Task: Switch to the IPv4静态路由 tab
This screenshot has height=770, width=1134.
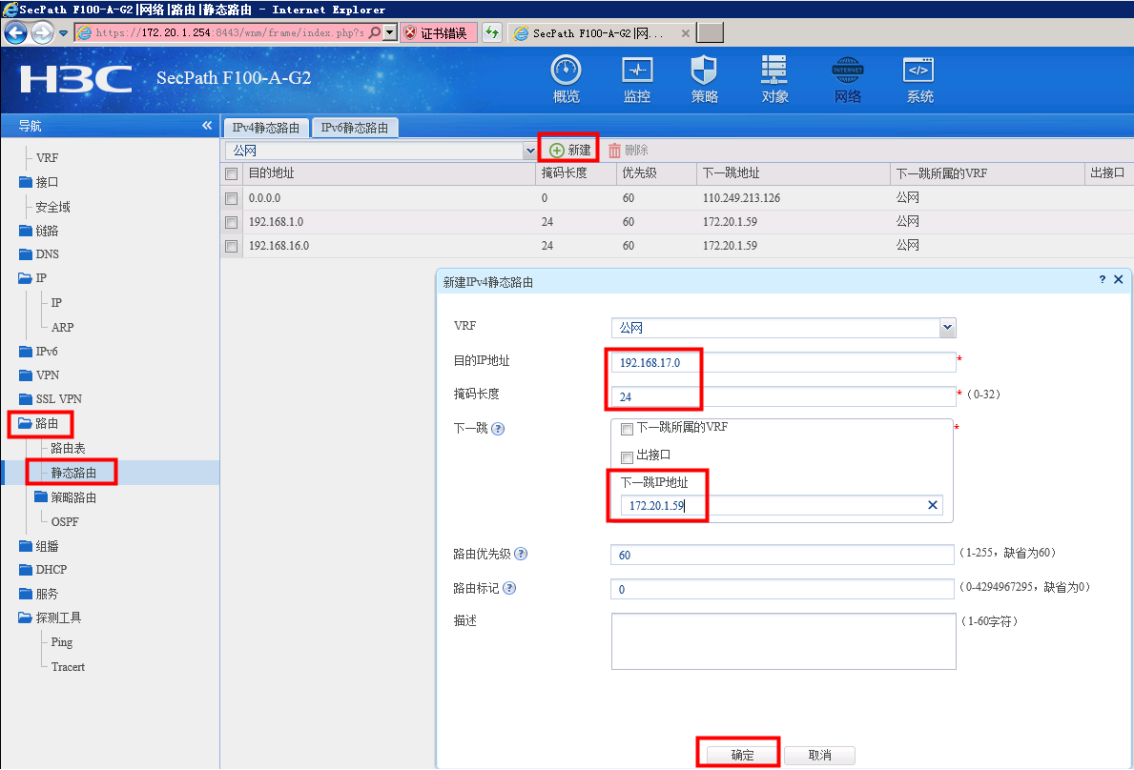Action: [x=265, y=127]
